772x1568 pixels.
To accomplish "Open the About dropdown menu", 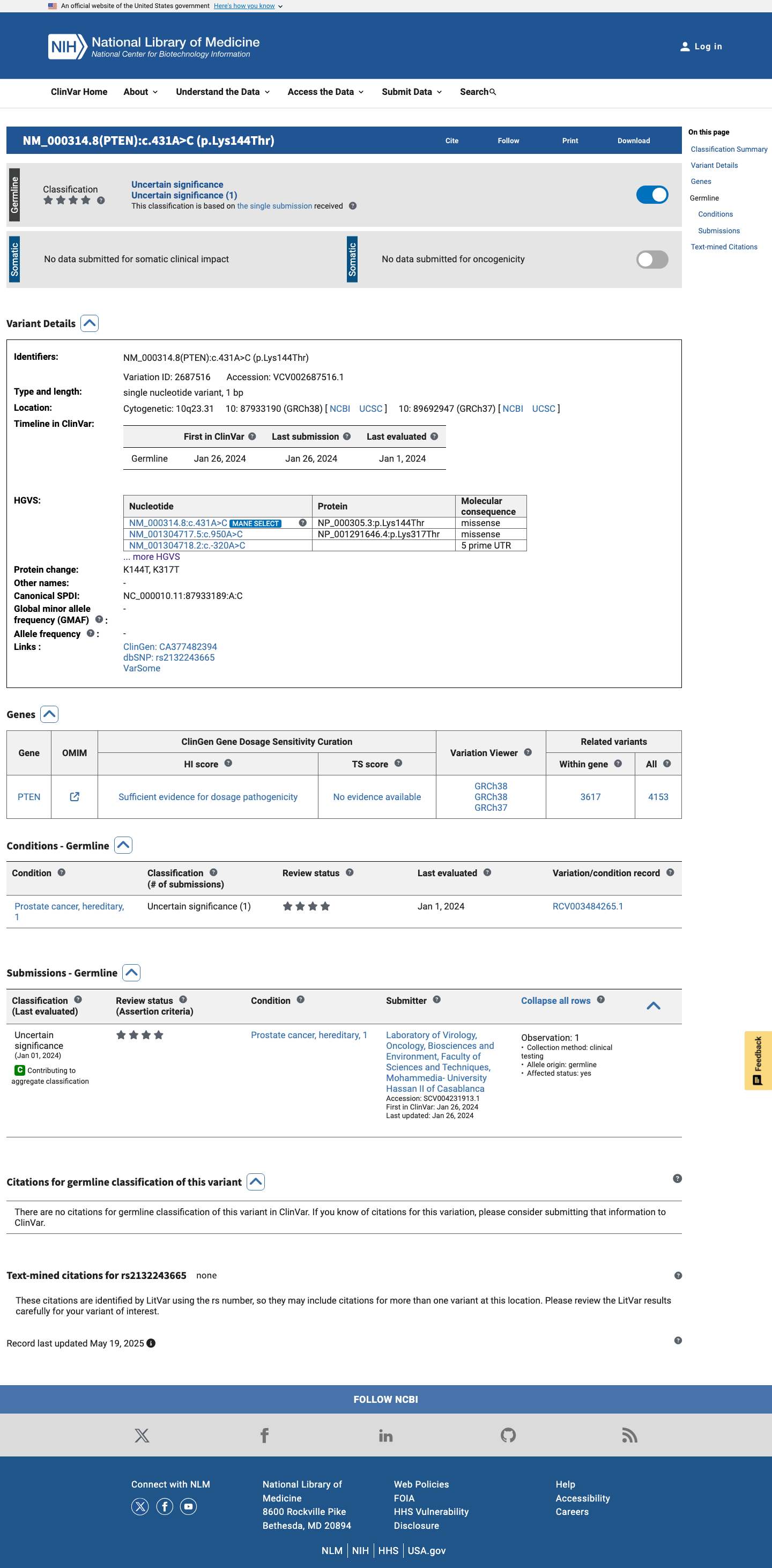I will pos(140,92).
